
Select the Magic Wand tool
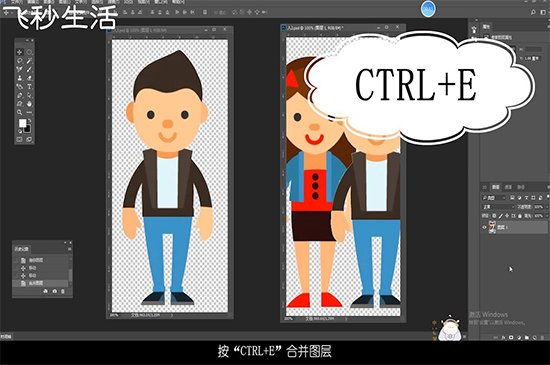pos(29,61)
